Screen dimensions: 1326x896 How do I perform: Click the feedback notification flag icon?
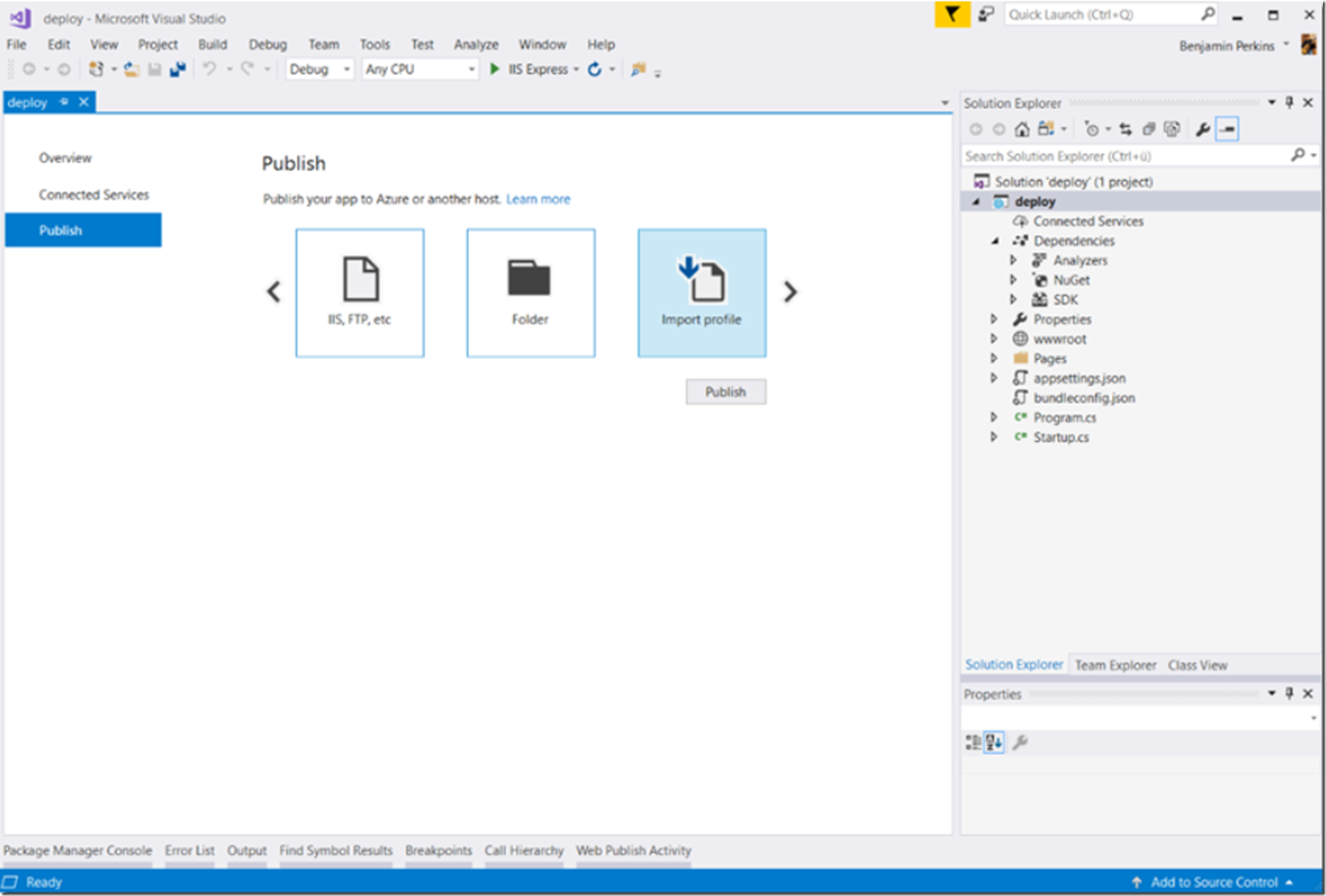[x=952, y=14]
